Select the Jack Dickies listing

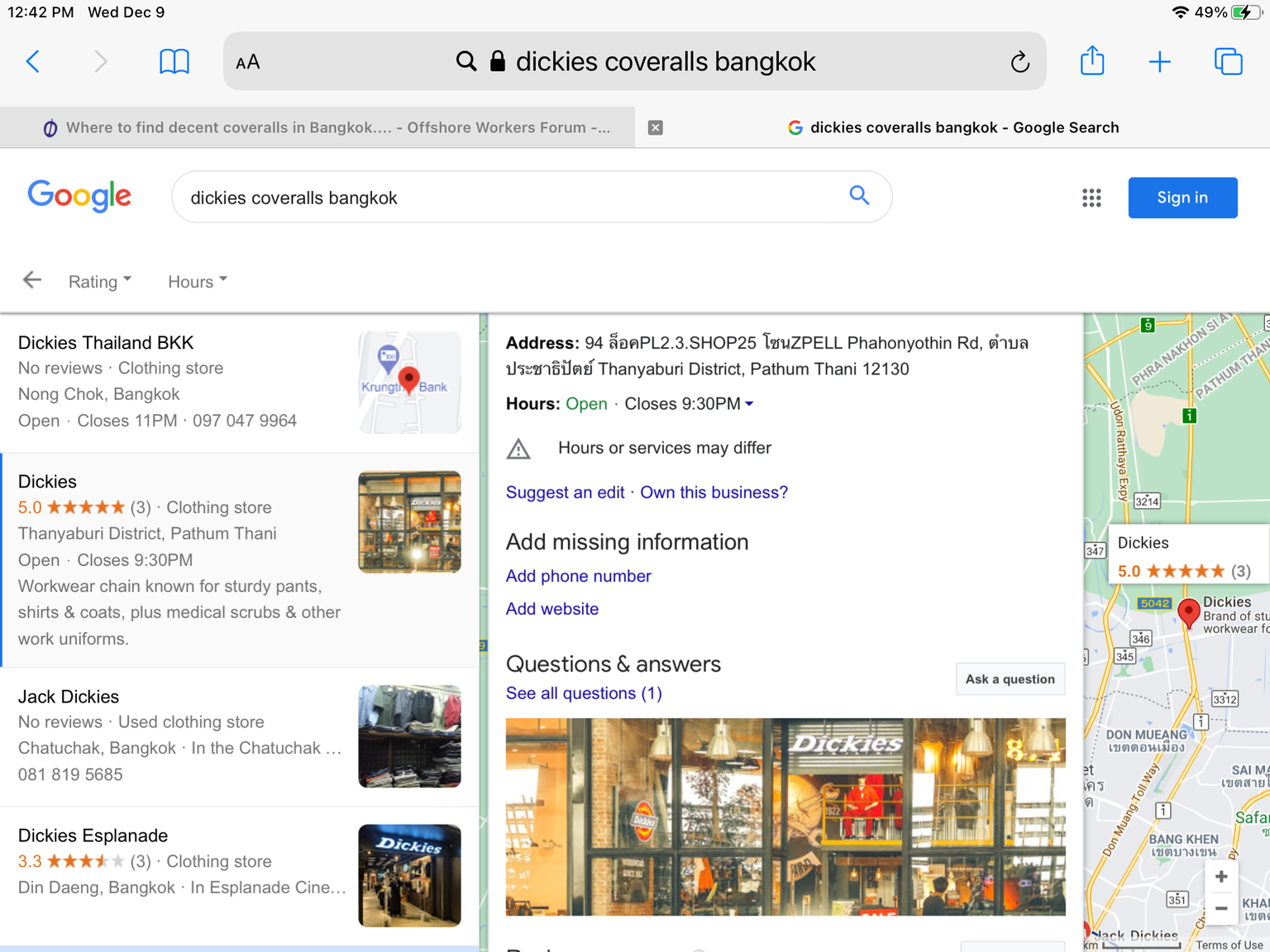coord(240,737)
